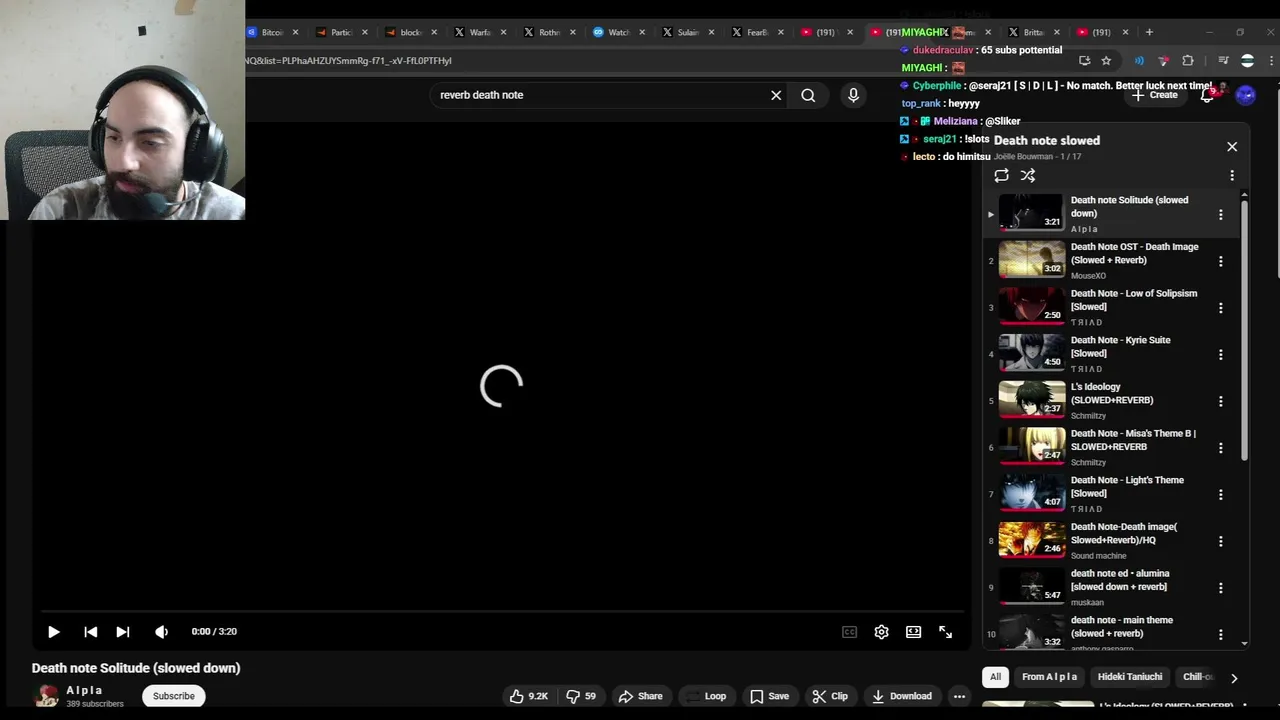Start voice search with microphone
The width and height of the screenshot is (1280, 720).
click(853, 95)
